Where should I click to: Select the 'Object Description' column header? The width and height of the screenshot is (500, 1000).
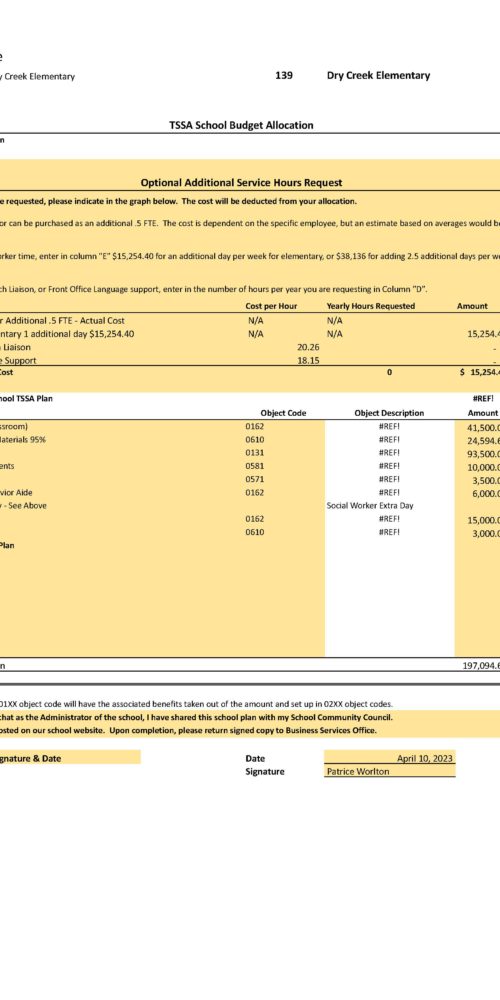coord(389,413)
